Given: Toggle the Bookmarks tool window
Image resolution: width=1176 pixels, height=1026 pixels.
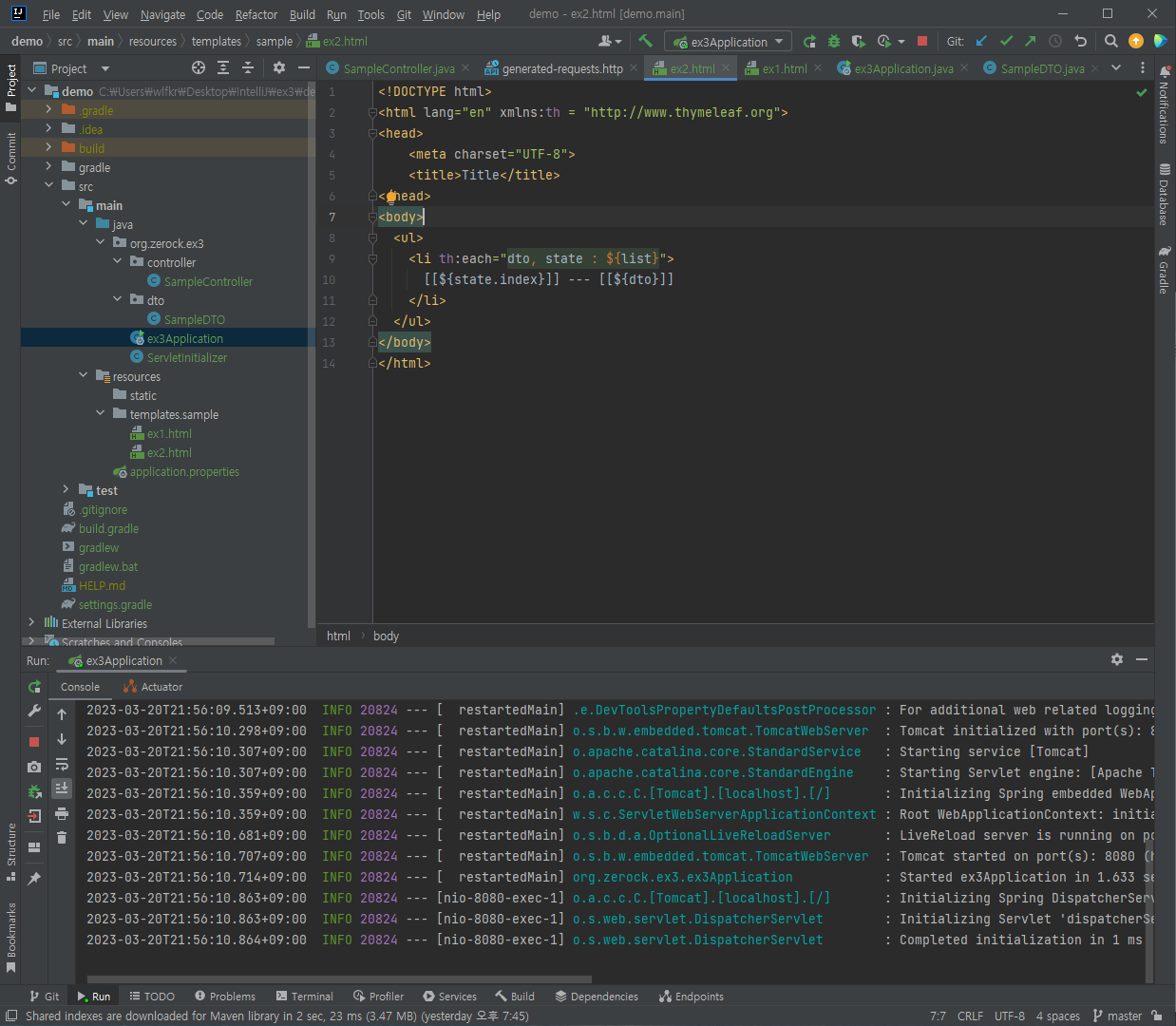Looking at the screenshot, I should pyautogui.click(x=11, y=937).
